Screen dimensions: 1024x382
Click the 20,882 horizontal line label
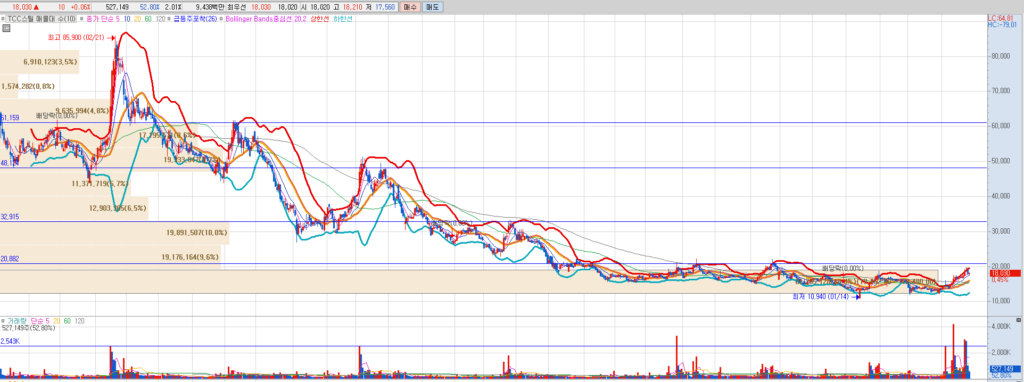[10, 259]
